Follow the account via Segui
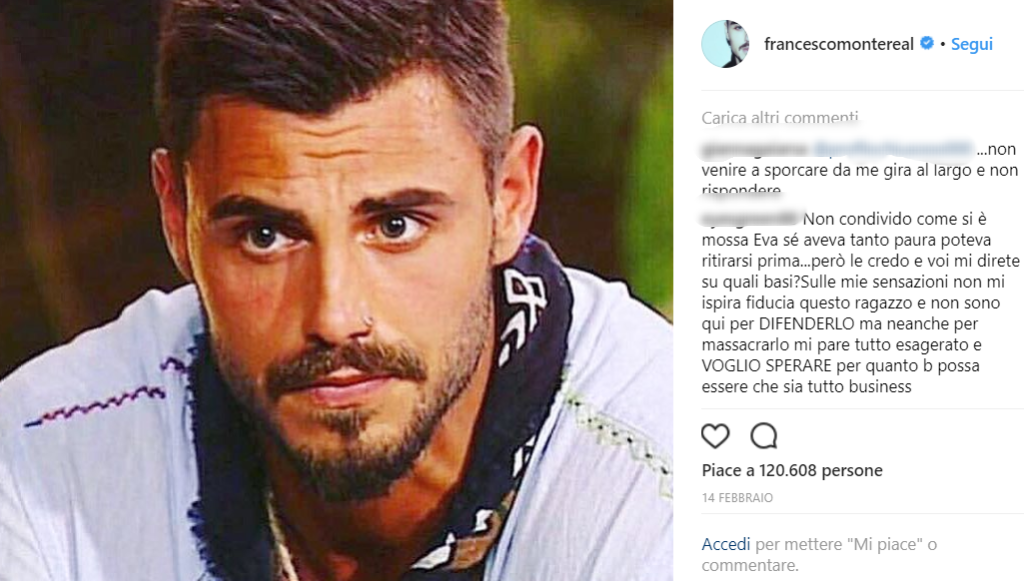The image size is (1024, 581). (x=971, y=44)
